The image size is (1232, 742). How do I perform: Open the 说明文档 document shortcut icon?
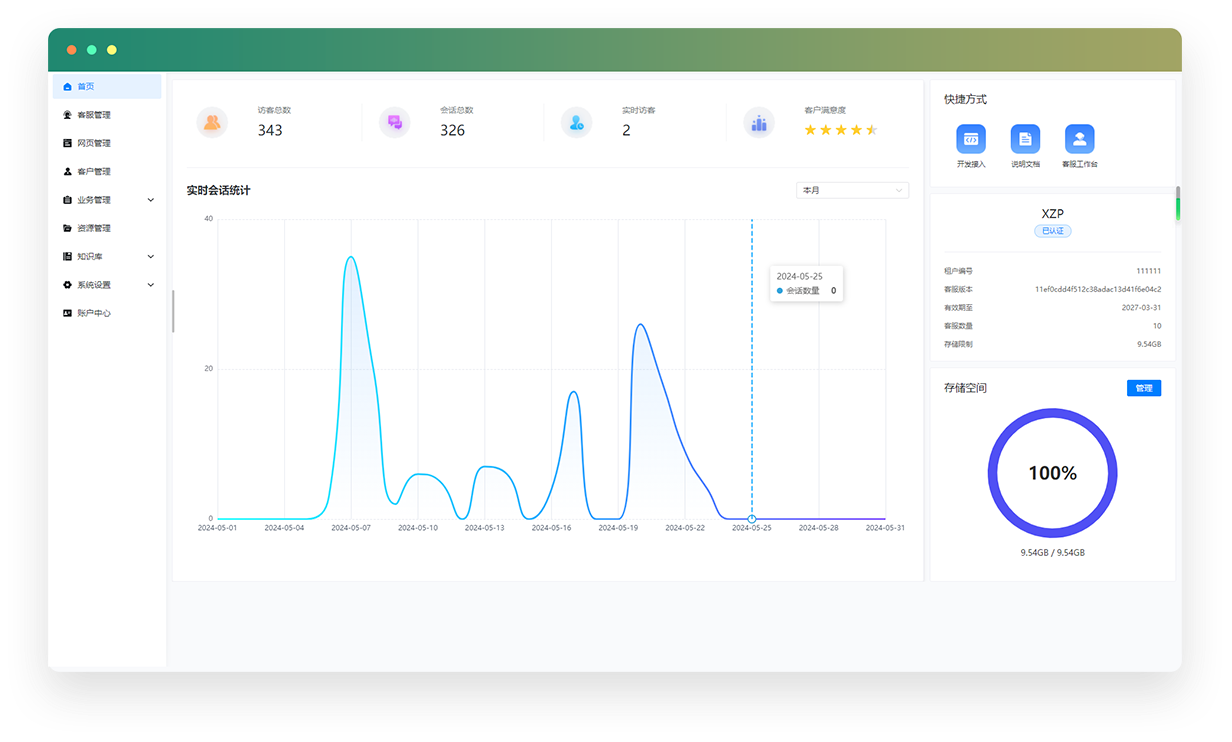[1025, 139]
